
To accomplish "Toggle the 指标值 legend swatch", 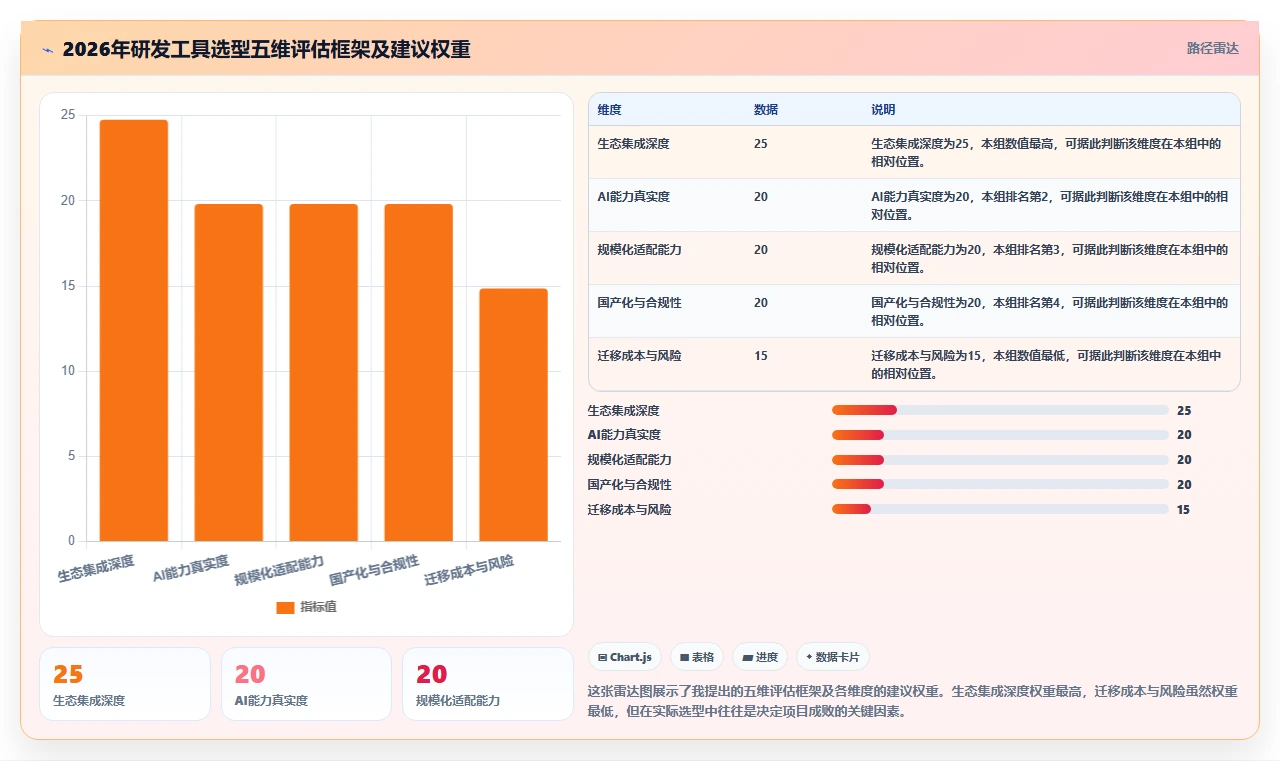I will (285, 607).
